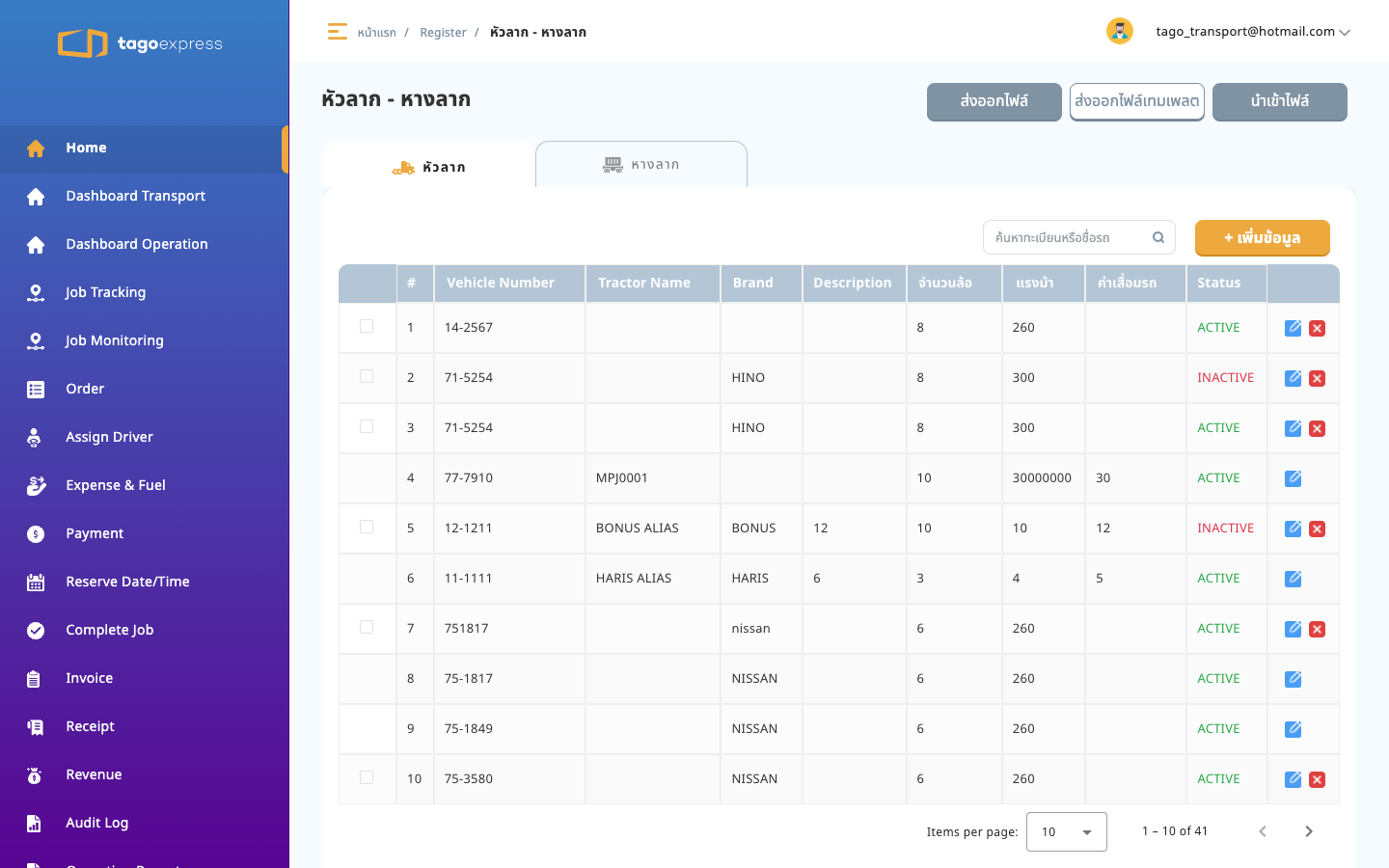Click the + เพิ่มข้อมูล button
Image resolution: width=1389 pixels, height=868 pixels.
[1263, 238]
